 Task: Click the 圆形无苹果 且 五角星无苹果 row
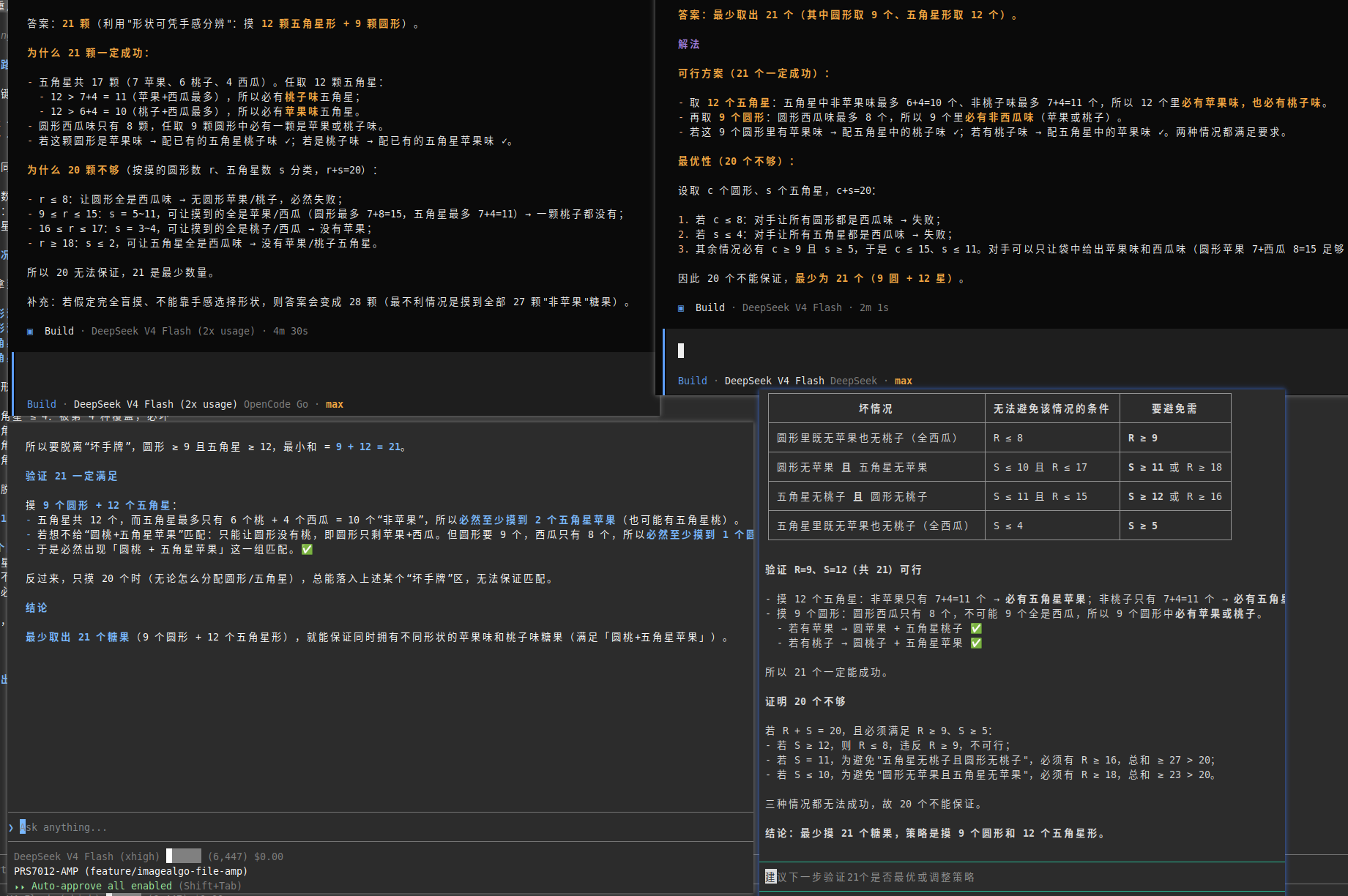pyautogui.click(x=999, y=467)
